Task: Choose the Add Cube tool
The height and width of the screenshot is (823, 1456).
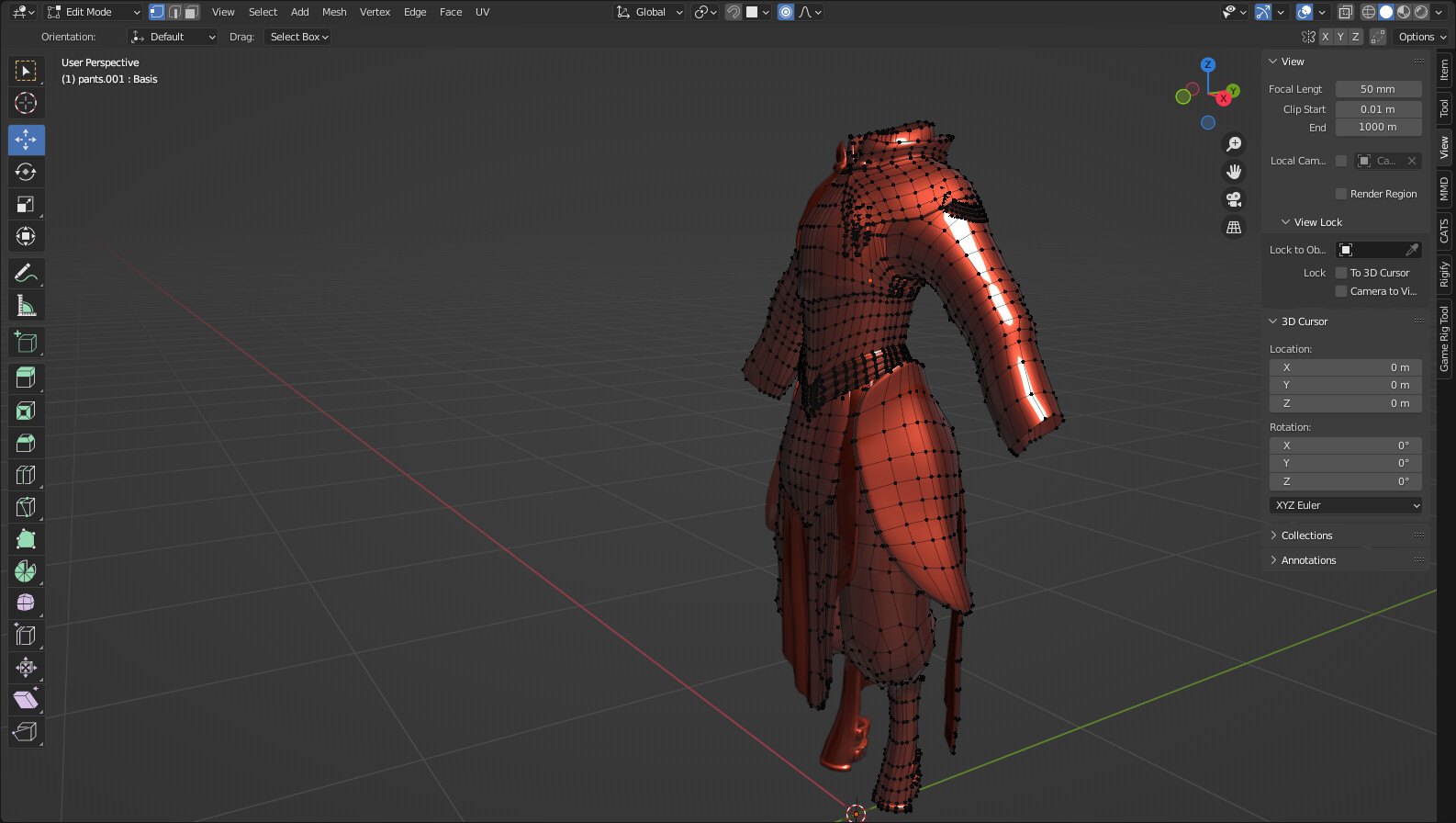Action: coord(26,342)
